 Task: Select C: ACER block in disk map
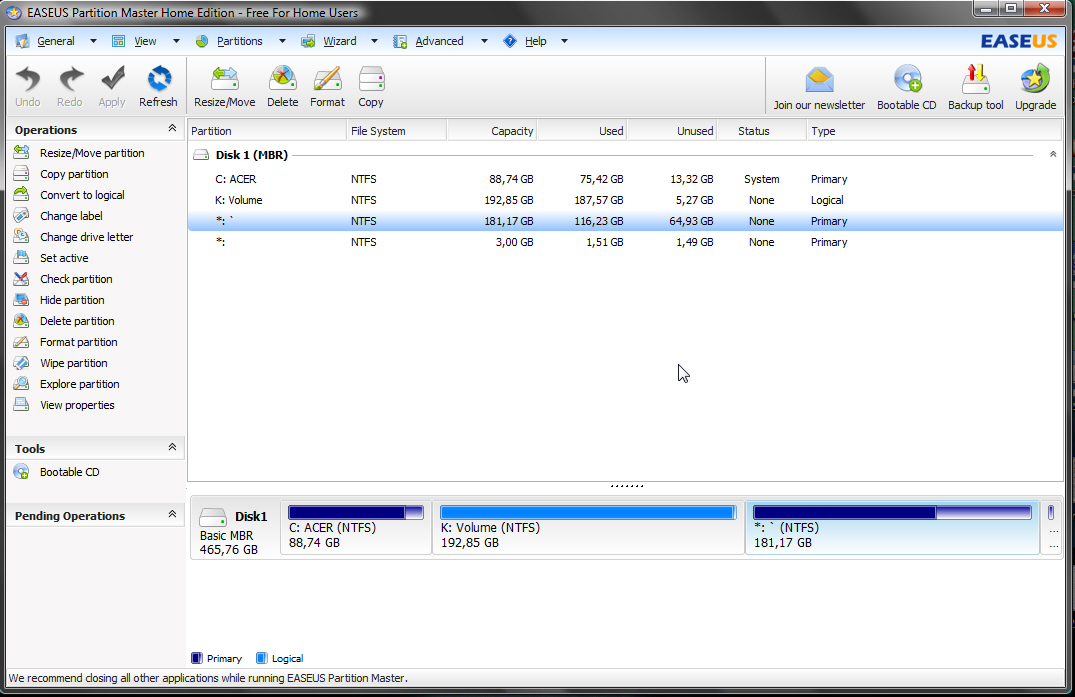[356, 527]
